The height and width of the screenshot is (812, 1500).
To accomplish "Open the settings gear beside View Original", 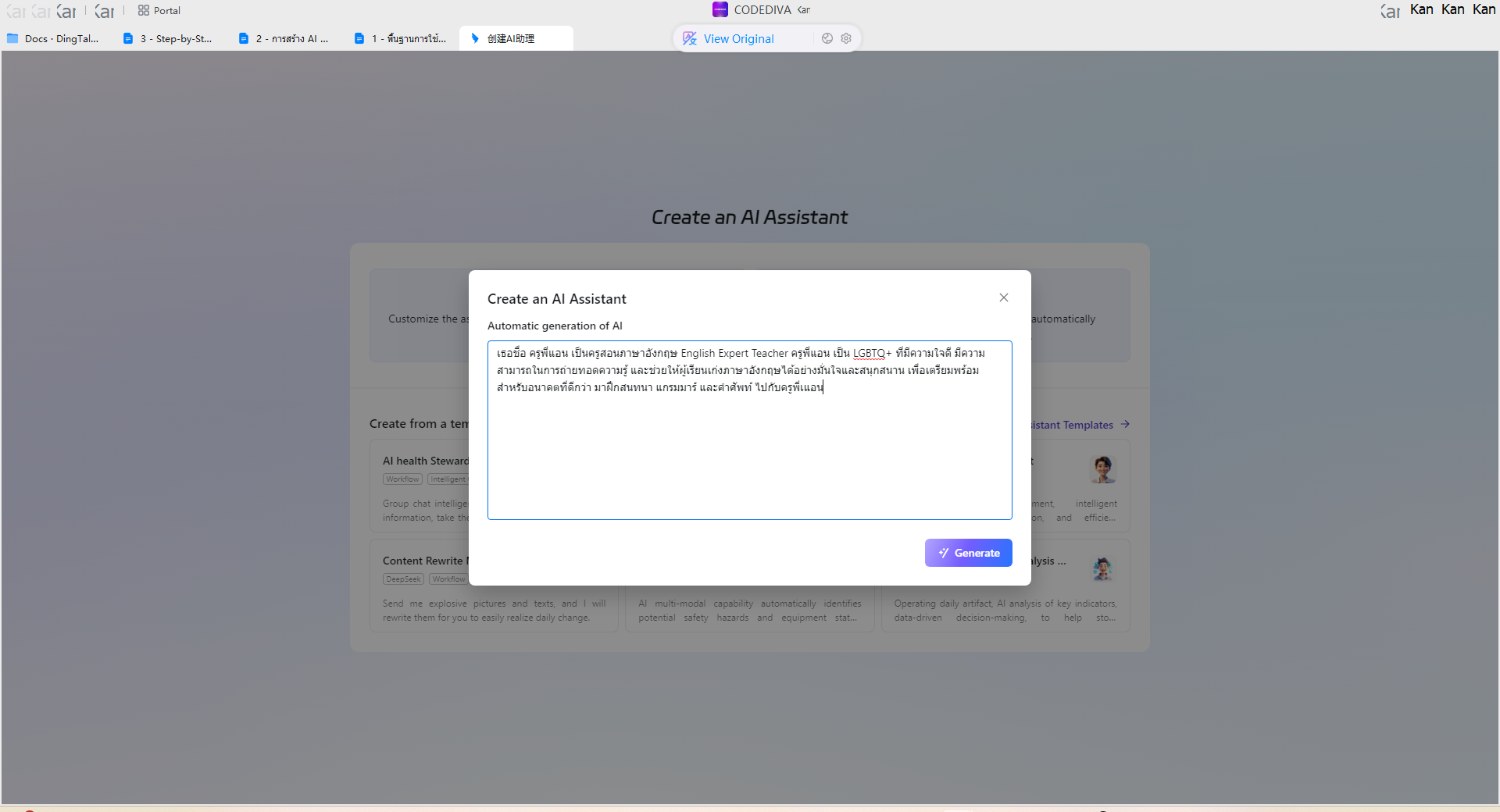I will click(846, 38).
